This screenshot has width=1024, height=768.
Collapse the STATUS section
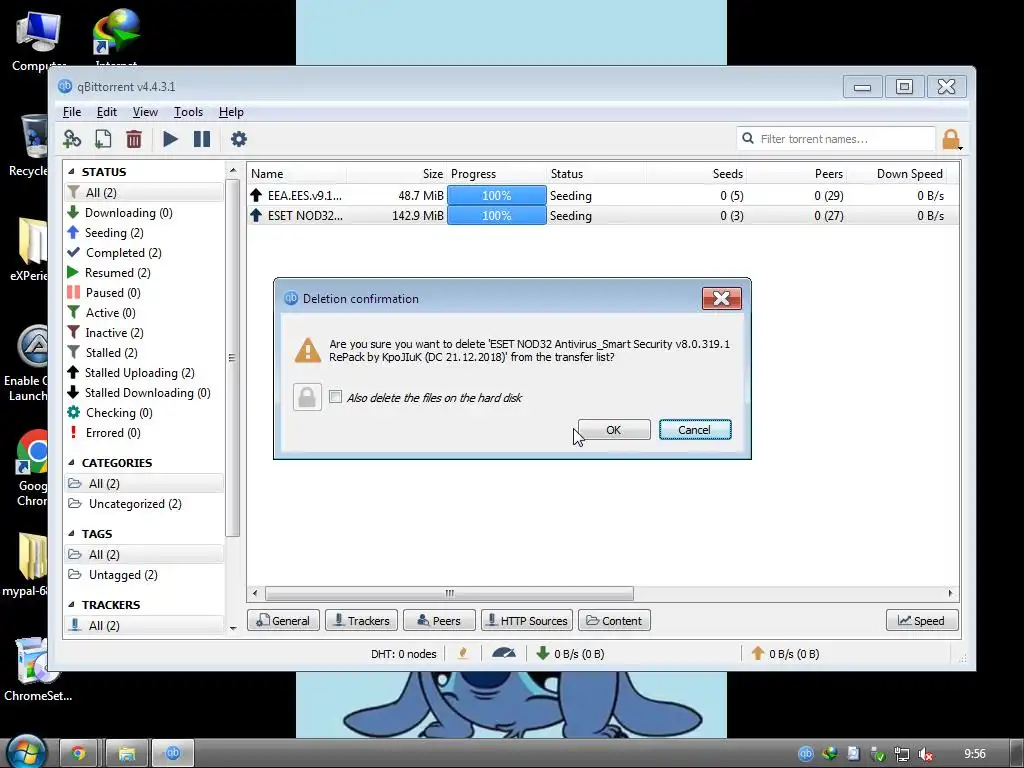tap(71, 172)
